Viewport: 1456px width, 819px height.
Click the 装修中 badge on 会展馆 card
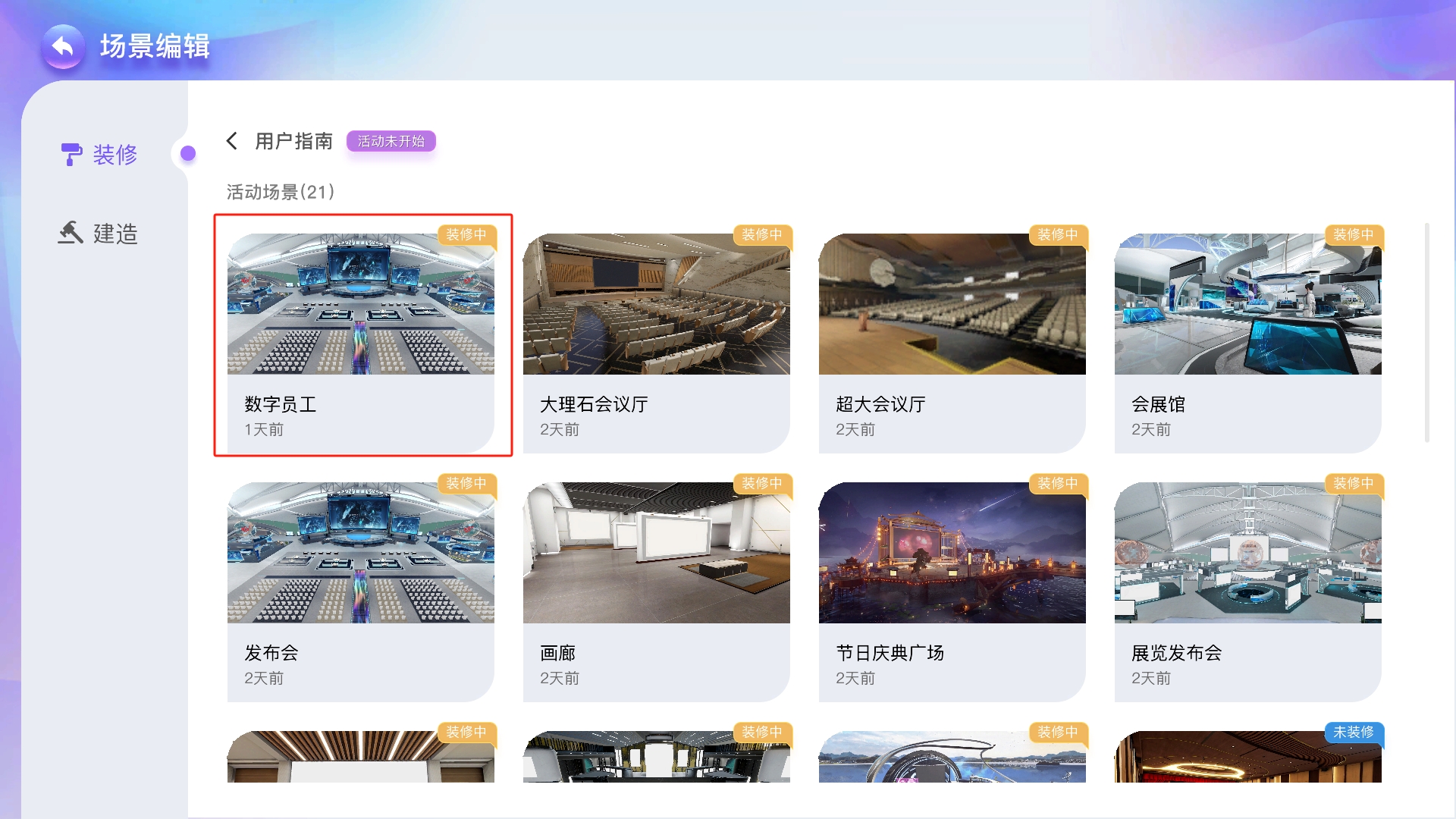pyautogui.click(x=1354, y=235)
